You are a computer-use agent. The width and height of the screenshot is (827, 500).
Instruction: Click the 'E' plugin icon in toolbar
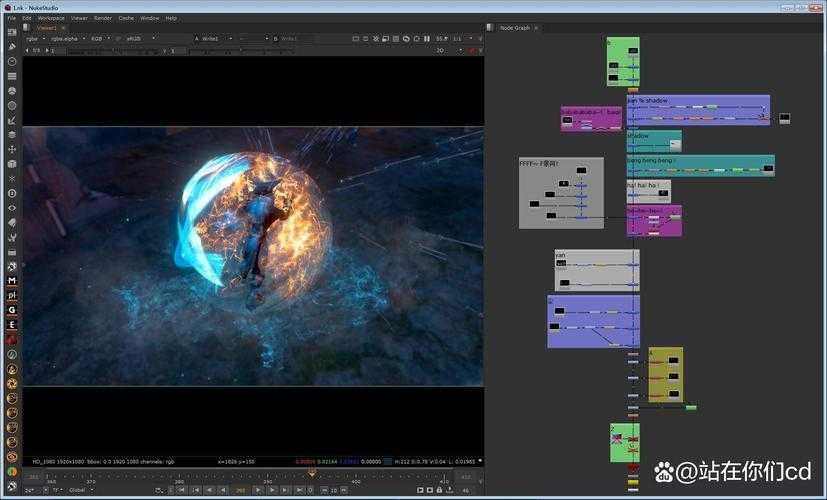pyautogui.click(x=12, y=325)
